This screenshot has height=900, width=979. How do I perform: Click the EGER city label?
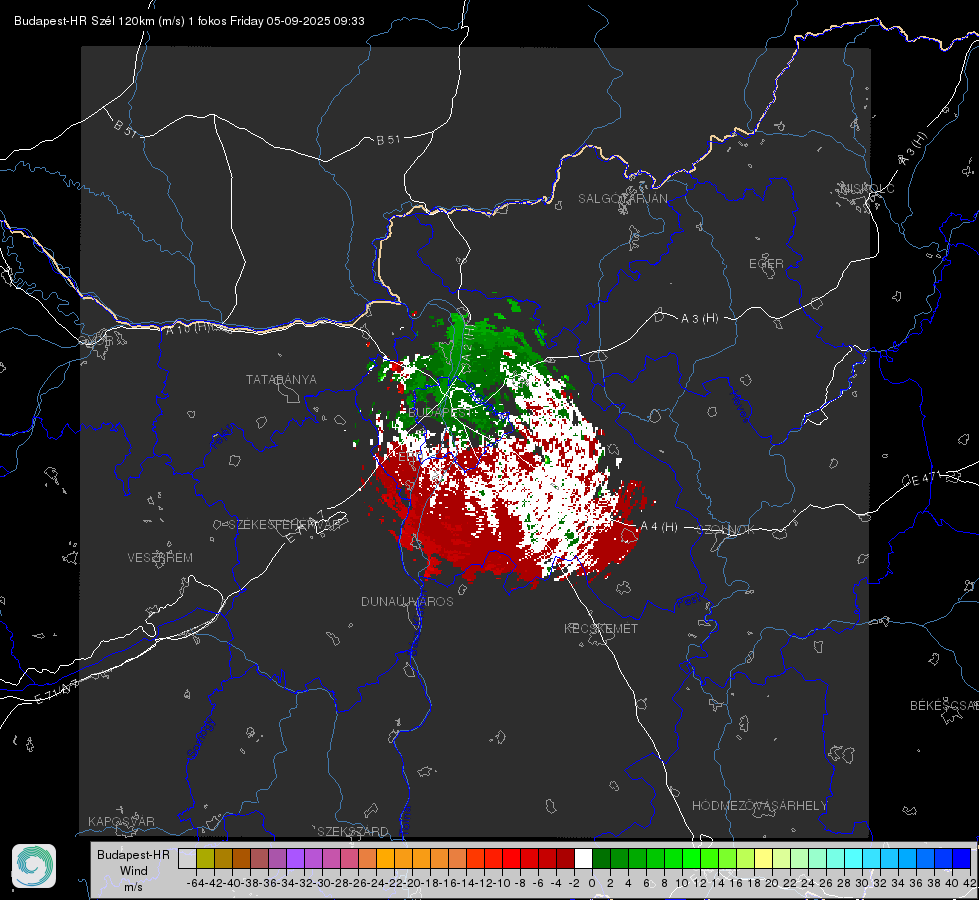point(766,264)
